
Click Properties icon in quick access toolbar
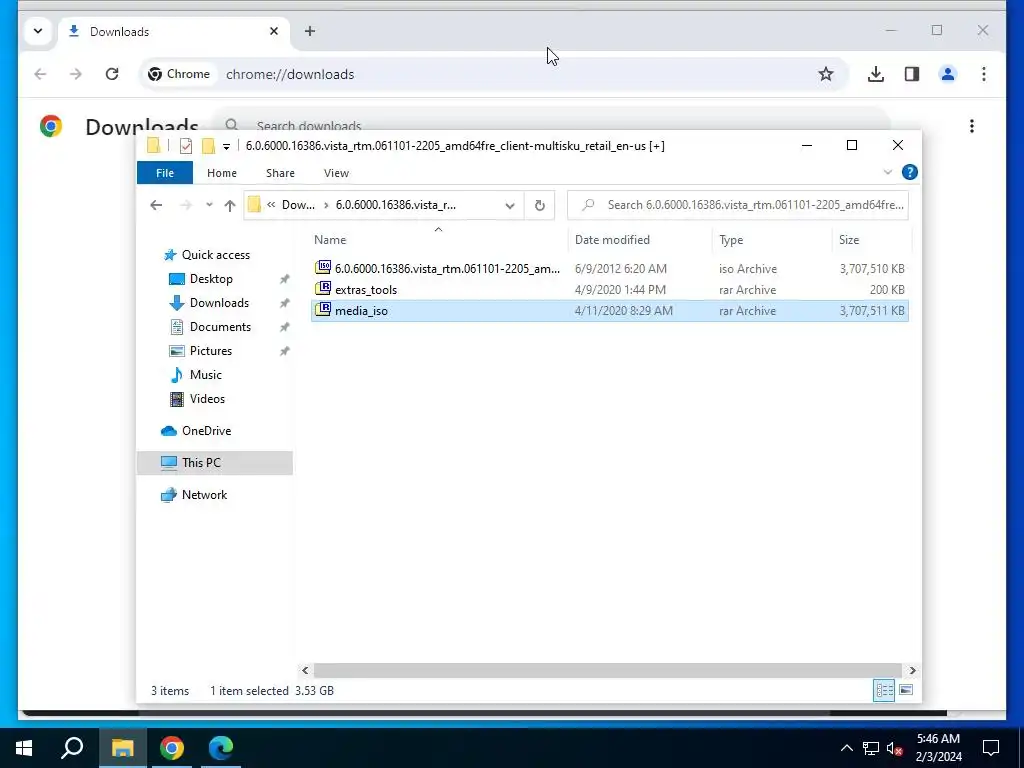click(x=186, y=146)
